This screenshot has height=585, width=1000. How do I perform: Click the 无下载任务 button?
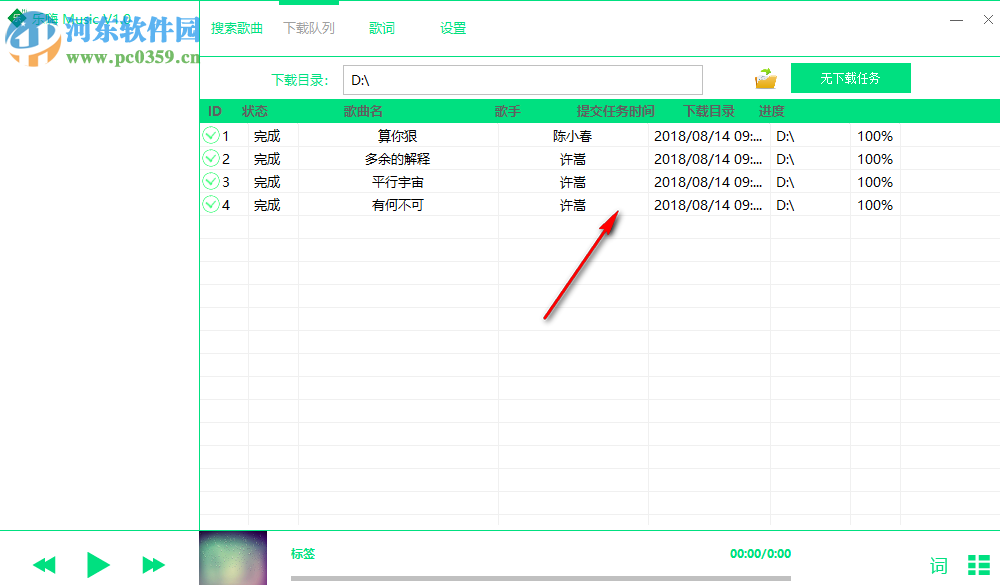851,77
